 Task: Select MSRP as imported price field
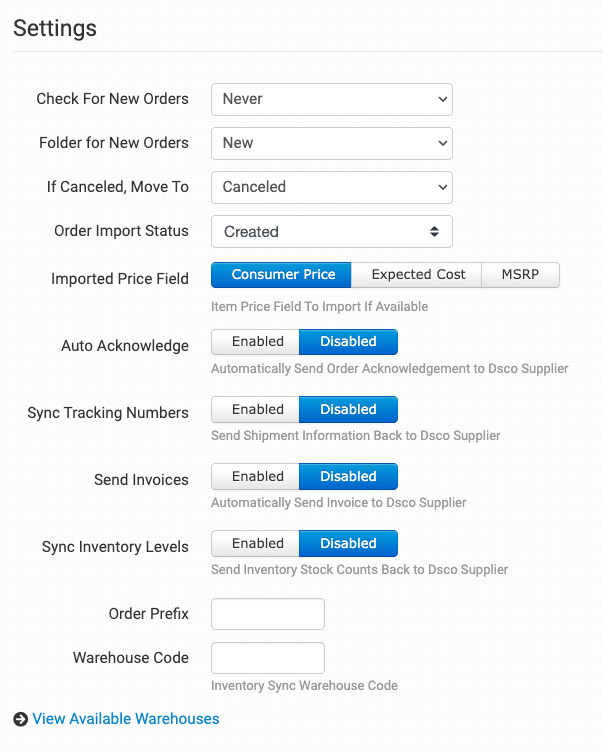click(520, 275)
